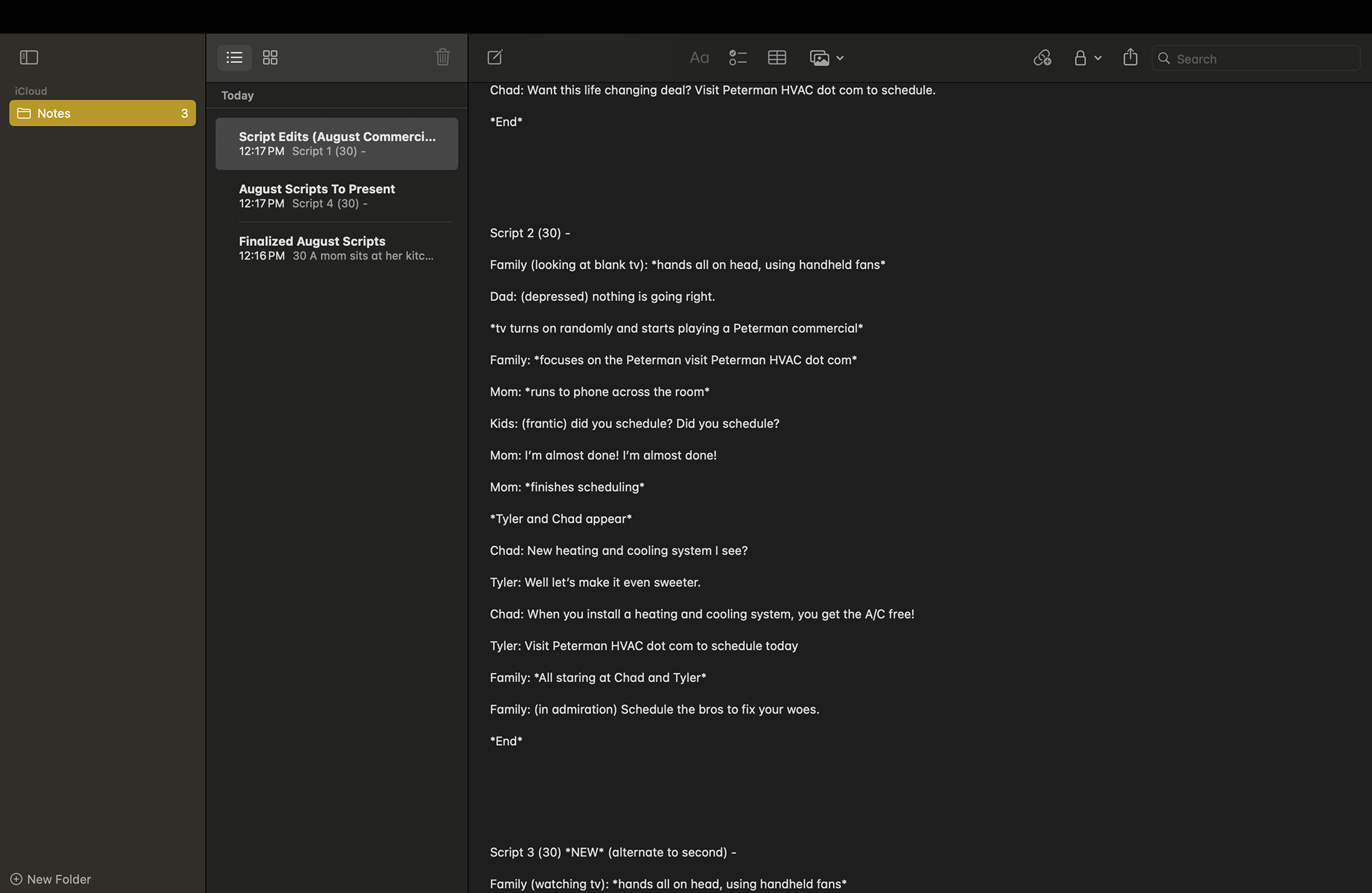1372x893 pixels.
Task: Click line 'Mom: I'm almost done!'
Action: (603, 455)
